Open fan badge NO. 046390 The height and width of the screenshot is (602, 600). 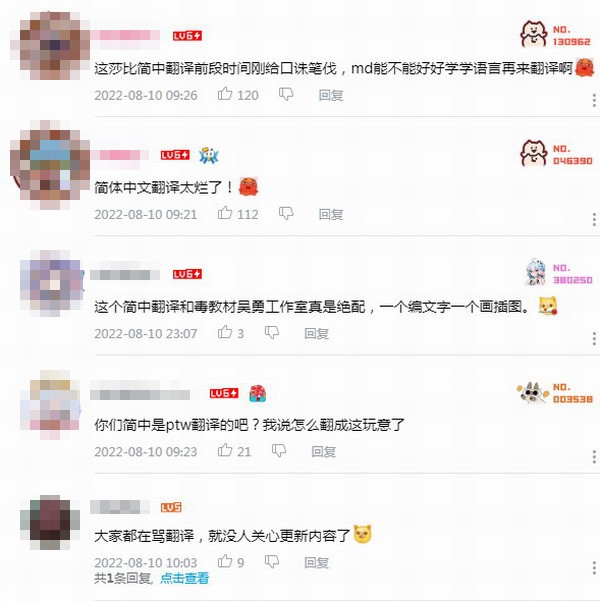pos(556,153)
